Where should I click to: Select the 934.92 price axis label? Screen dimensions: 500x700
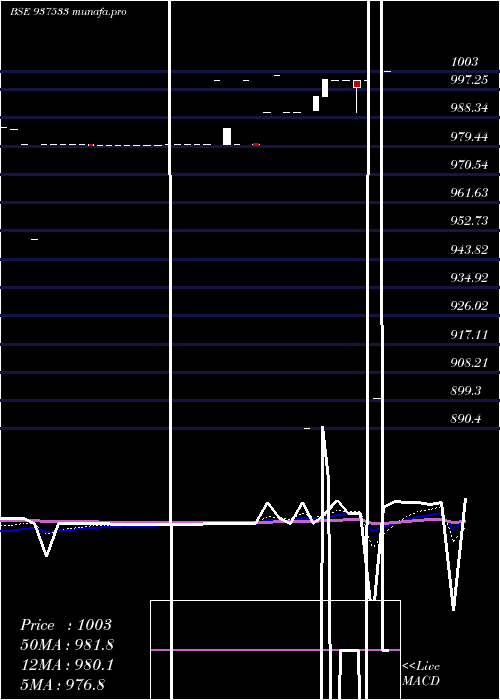click(469, 278)
